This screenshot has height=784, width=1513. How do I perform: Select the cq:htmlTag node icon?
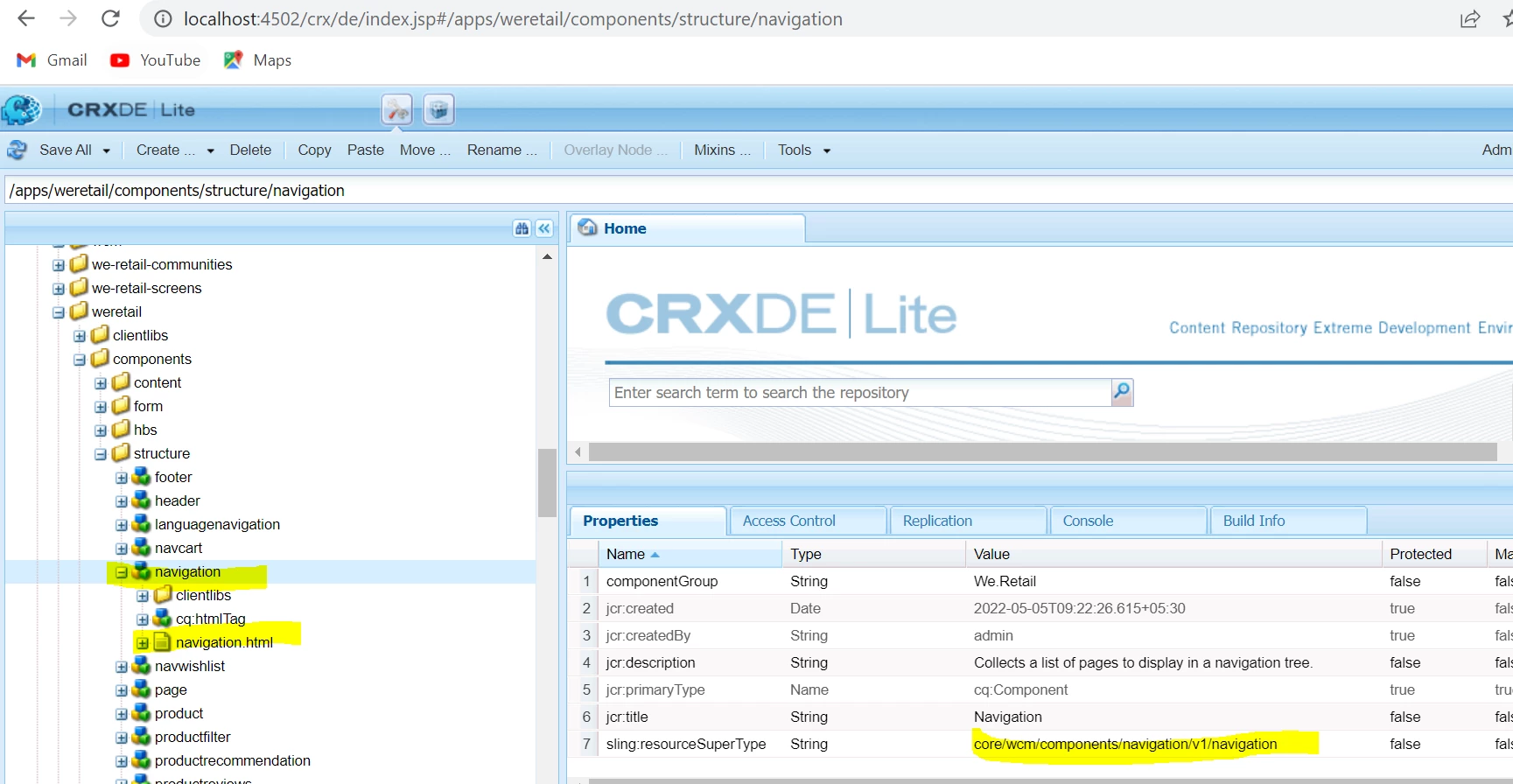[162, 618]
